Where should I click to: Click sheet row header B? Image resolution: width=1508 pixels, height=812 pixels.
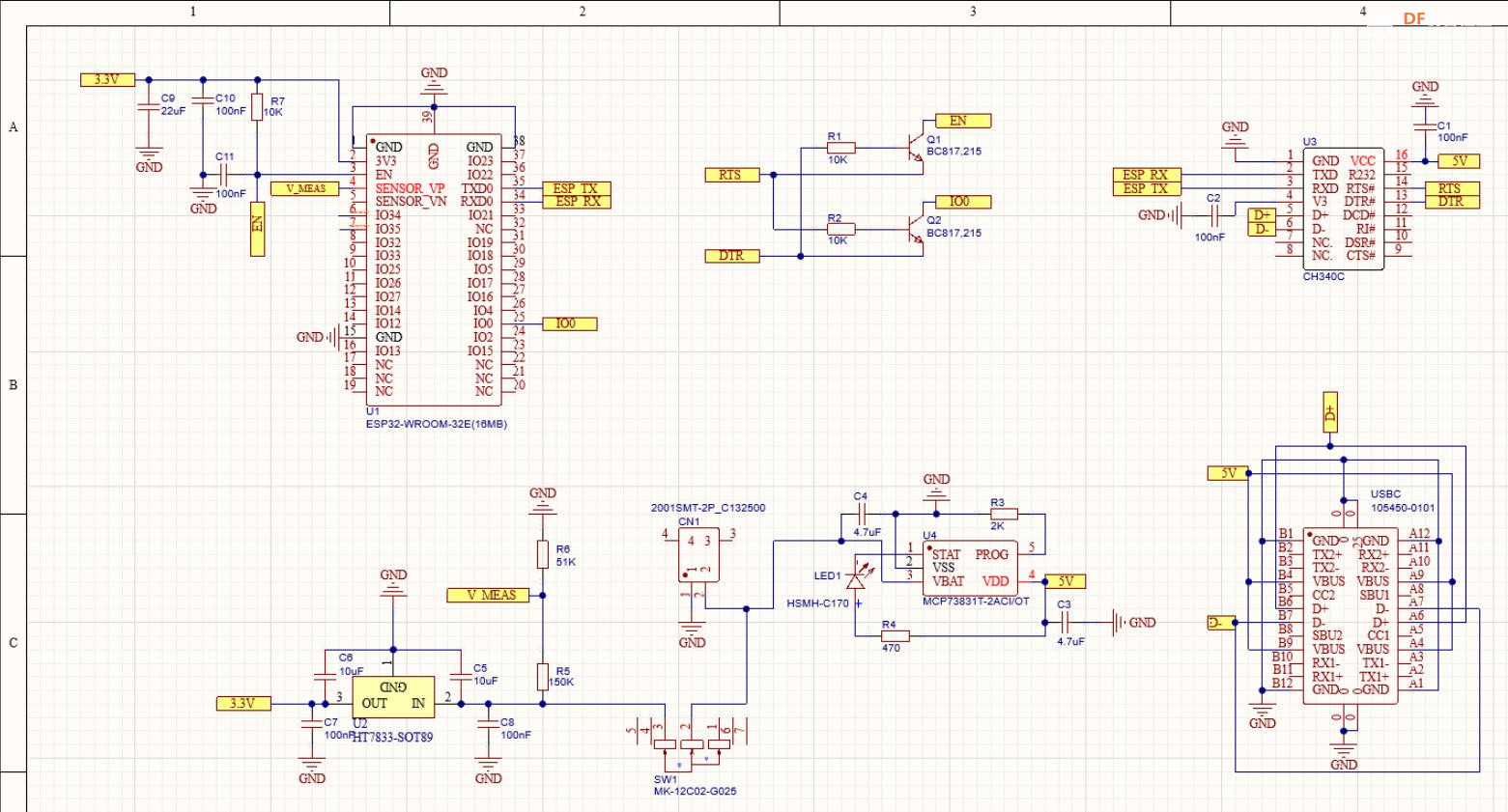[x=13, y=384]
